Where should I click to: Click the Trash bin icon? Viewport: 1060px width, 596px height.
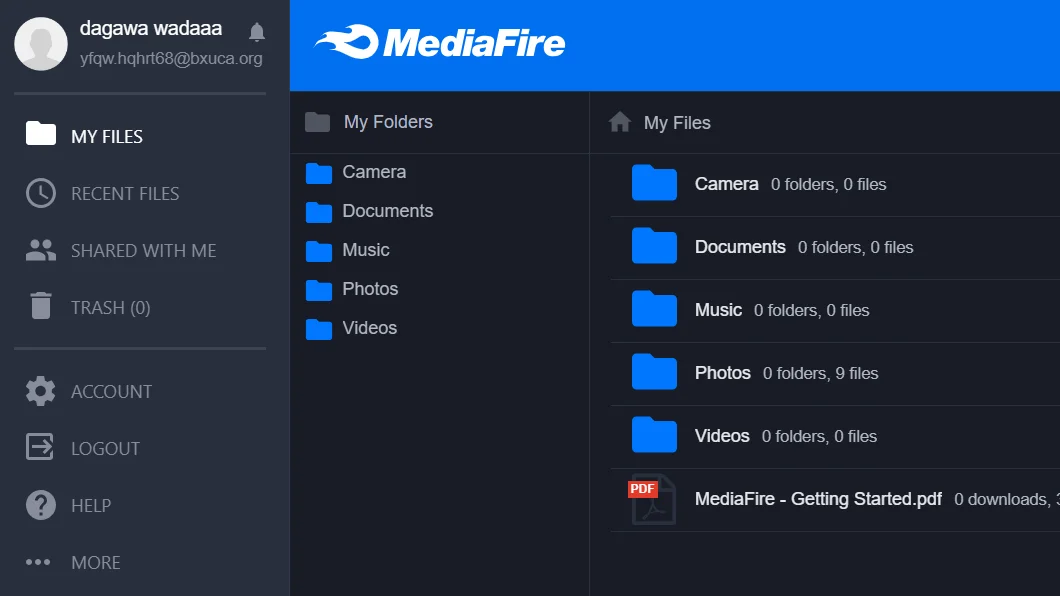pyautogui.click(x=41, y=305)
